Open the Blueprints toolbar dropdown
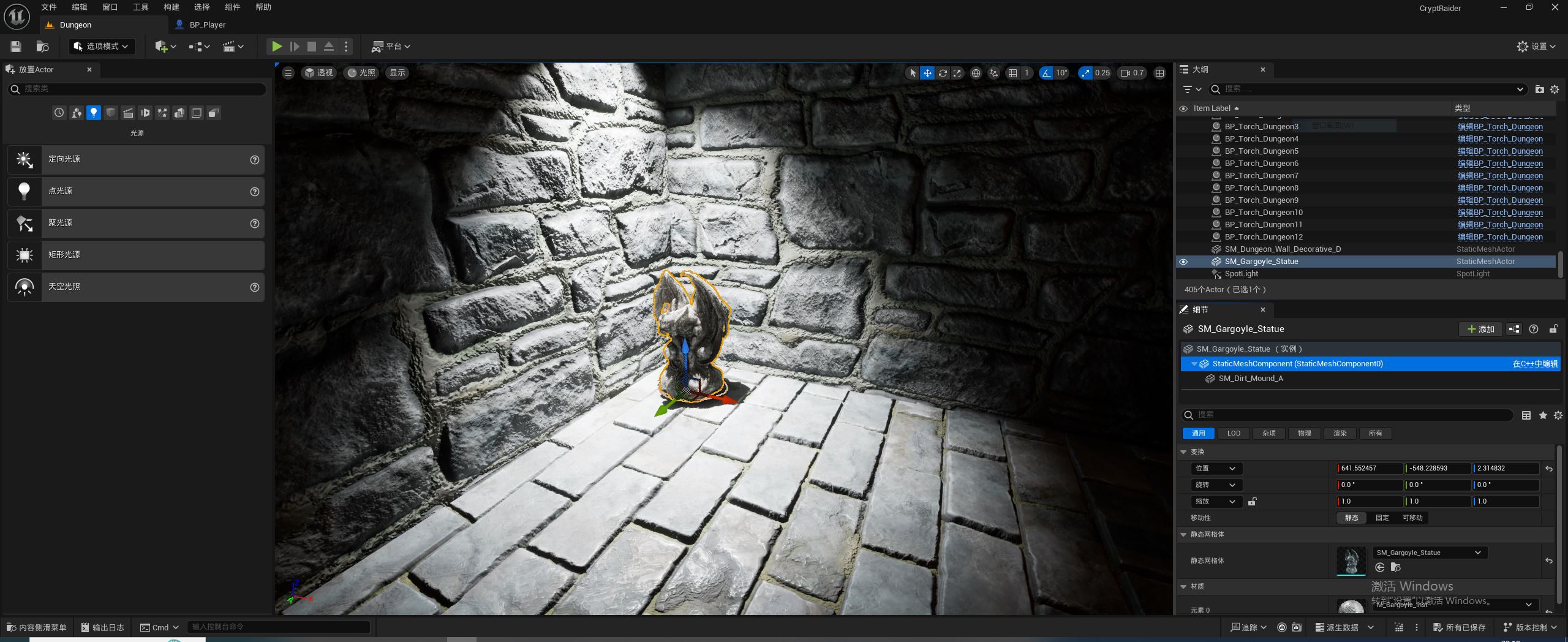The image size is (1568, 642). 199,47
